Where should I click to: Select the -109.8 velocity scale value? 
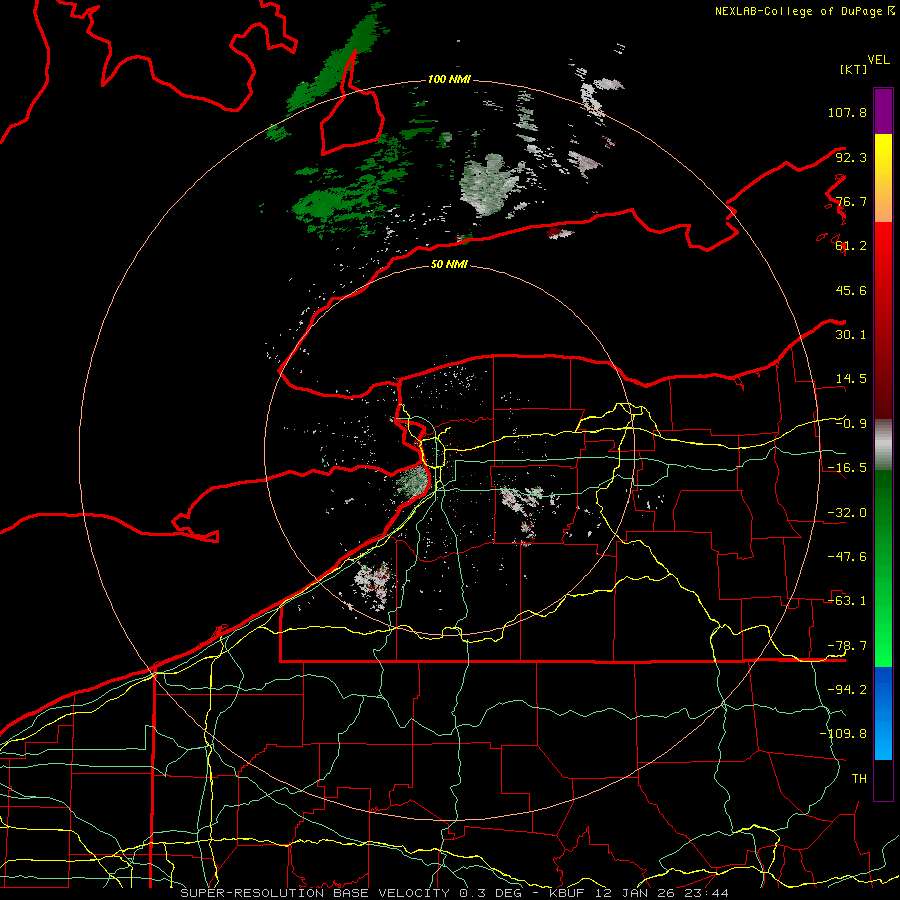click(843, 734)
